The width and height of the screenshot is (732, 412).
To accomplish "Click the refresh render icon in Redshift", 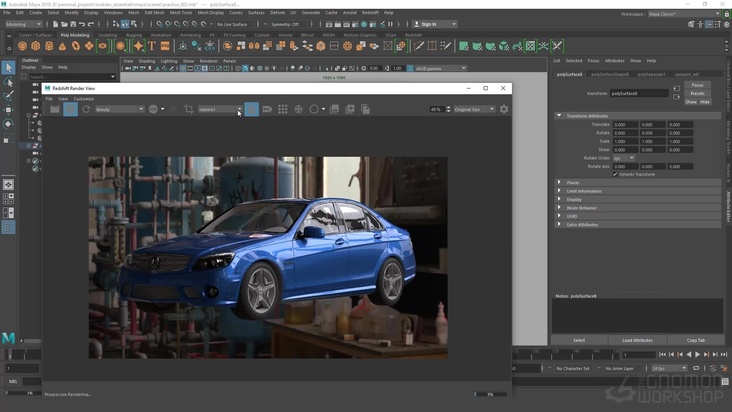I will coord(86,109).
